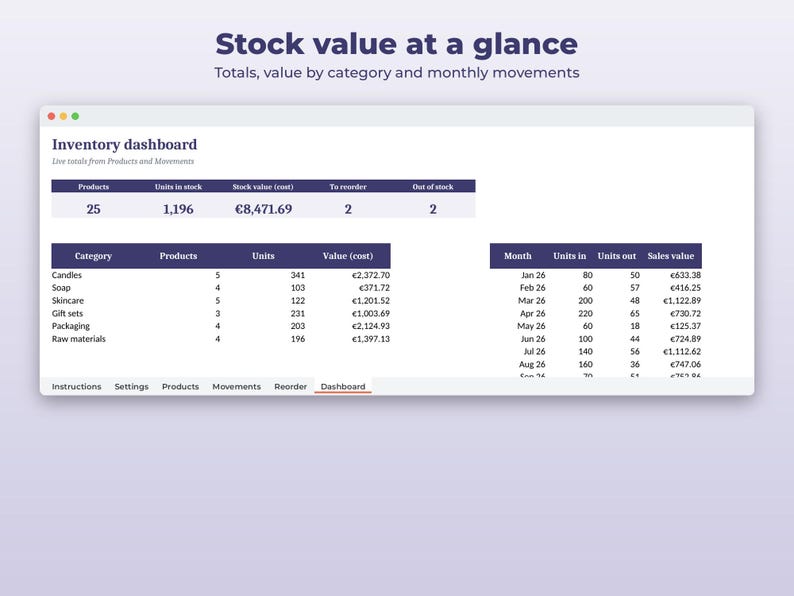Click Feb 26 units out cell 57
Viewport: 794px width, 596px height.
coord(635,288)
